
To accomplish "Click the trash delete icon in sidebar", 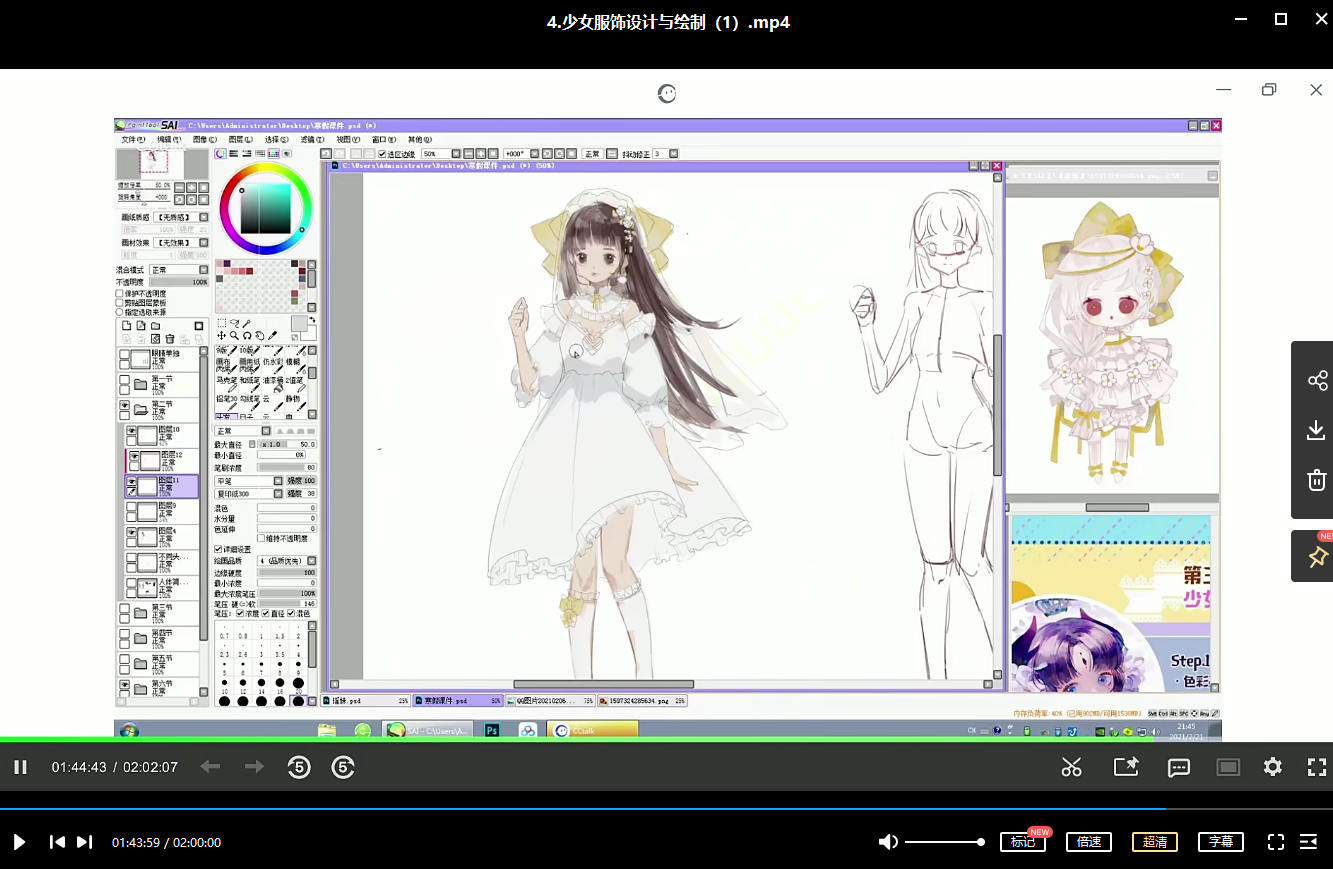I will [1316, 480].
